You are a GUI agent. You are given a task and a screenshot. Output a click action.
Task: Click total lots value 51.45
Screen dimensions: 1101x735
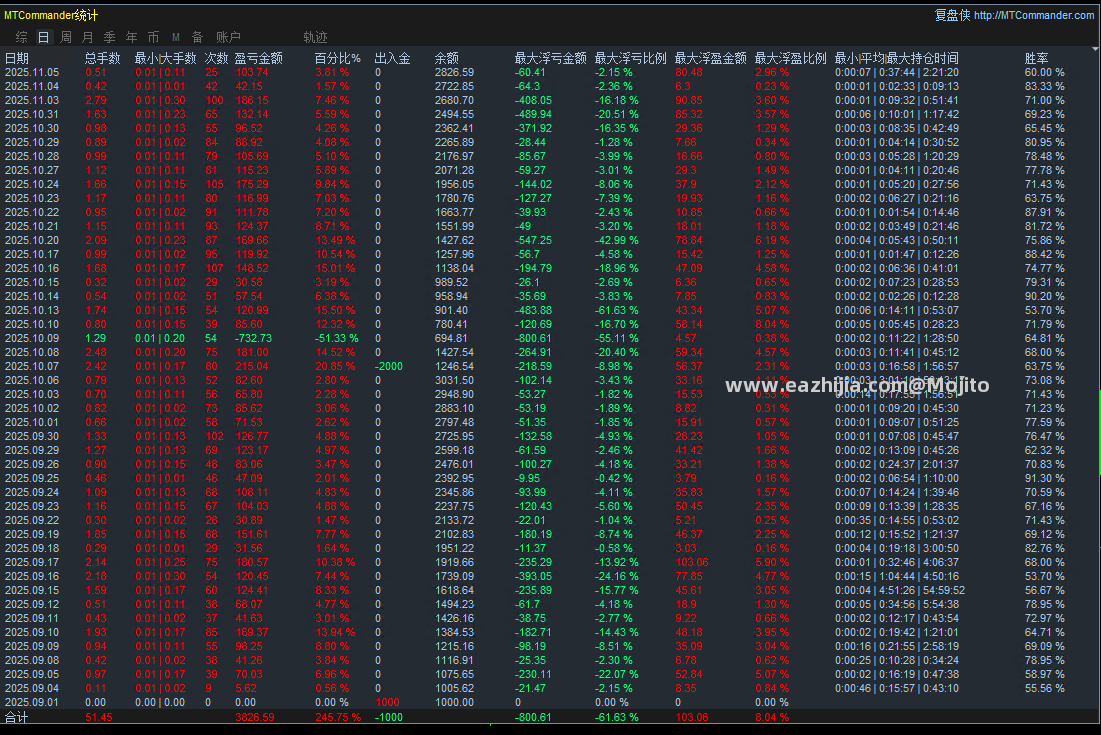click(x=99, y=717)
